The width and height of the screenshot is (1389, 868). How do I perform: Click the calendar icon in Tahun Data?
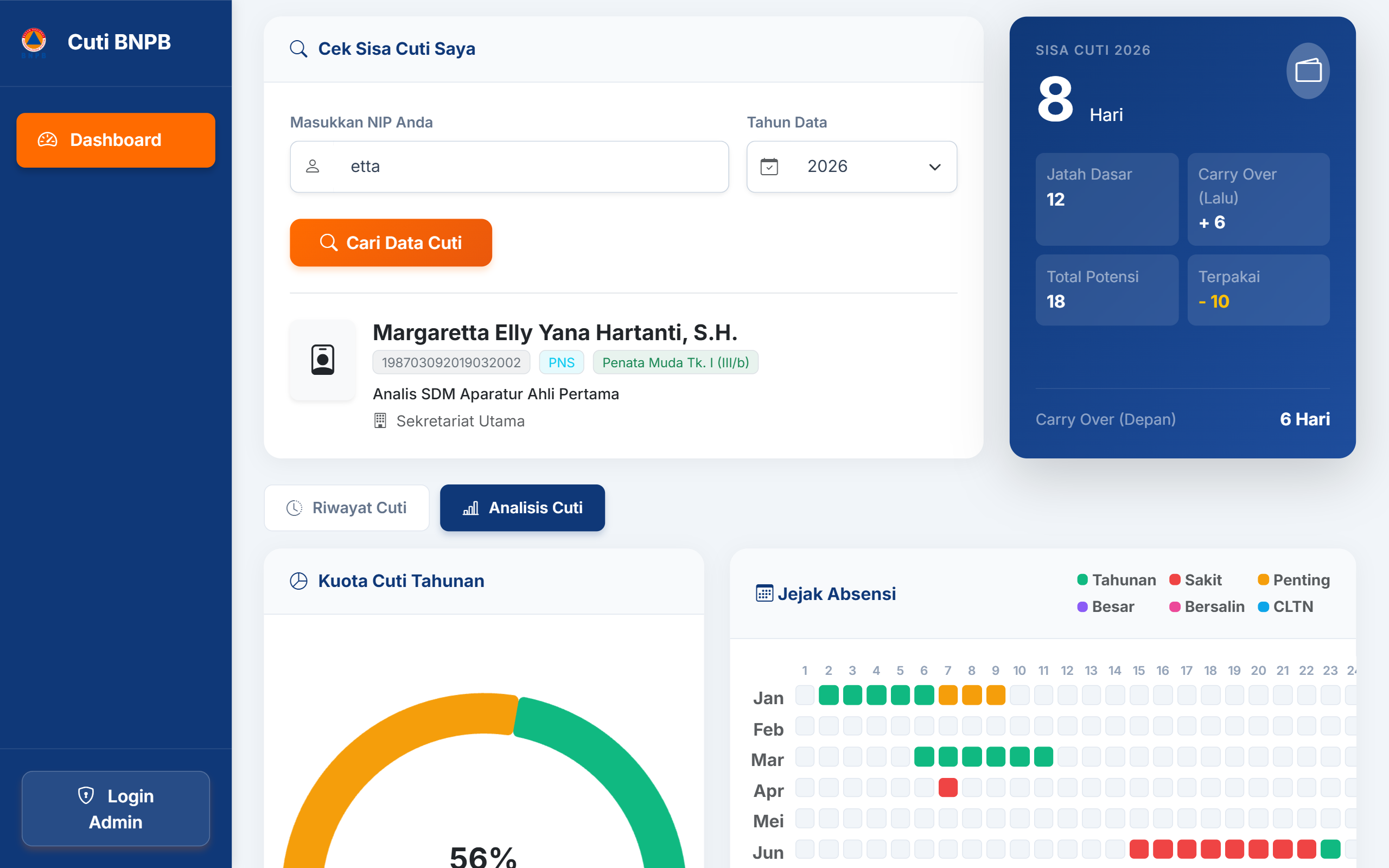point(769,167)
